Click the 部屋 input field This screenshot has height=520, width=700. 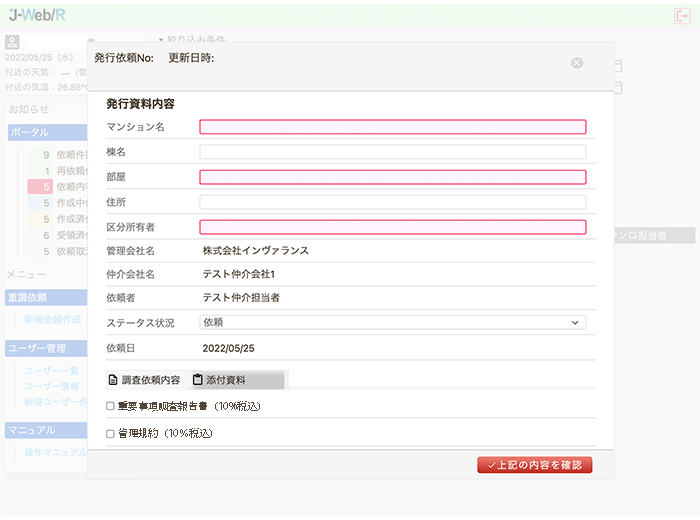(x=392, y=177)
